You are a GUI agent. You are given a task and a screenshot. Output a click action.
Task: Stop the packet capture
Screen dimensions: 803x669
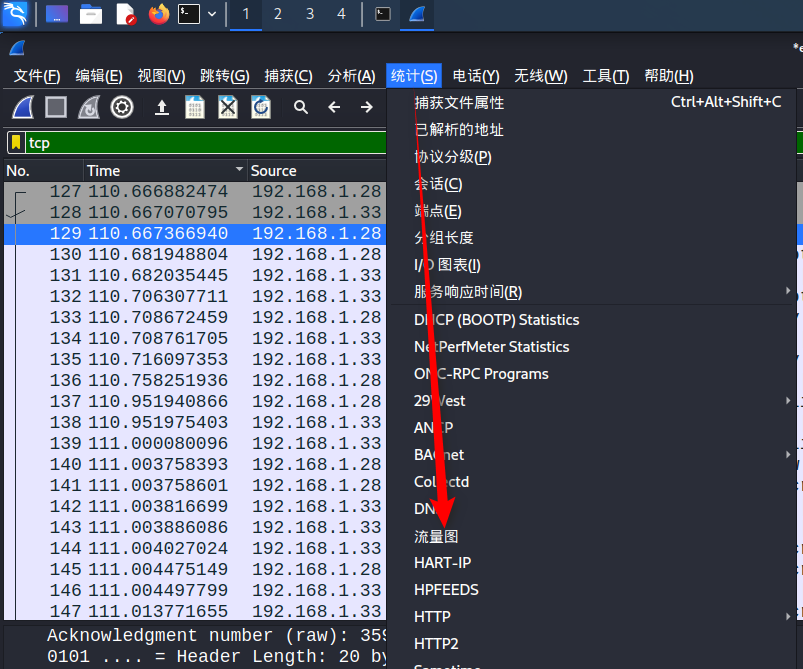click(56, 108)
